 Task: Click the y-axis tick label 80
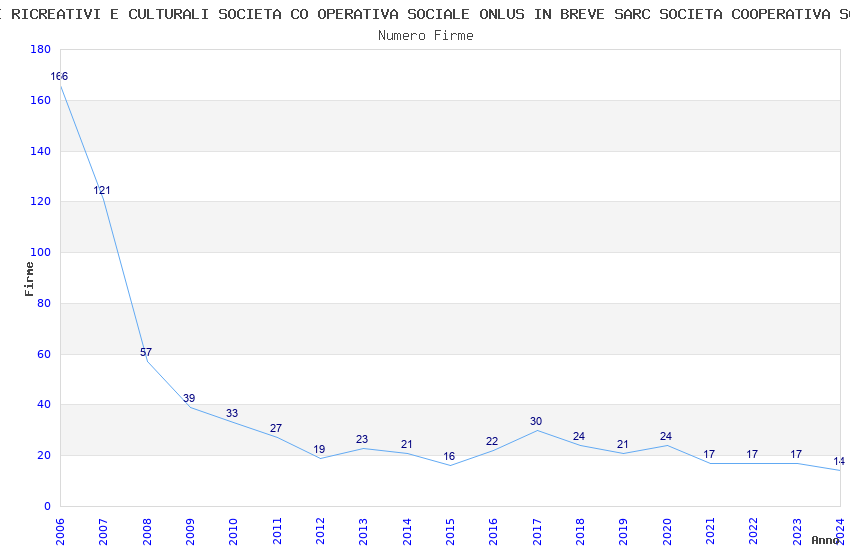(44, 303)
